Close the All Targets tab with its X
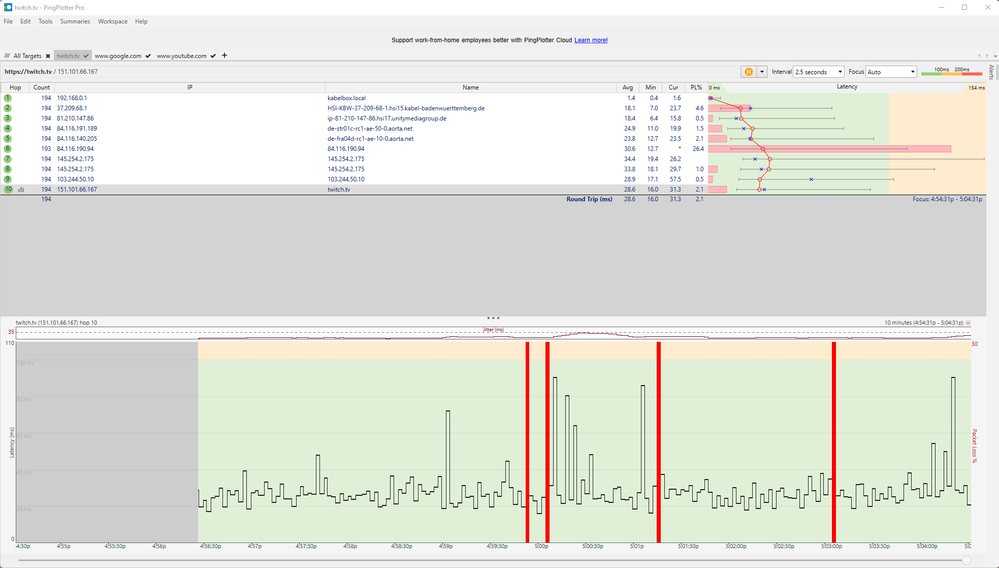Image resolution: width=999 pixels, height=568 pixels. click(48, 56)
